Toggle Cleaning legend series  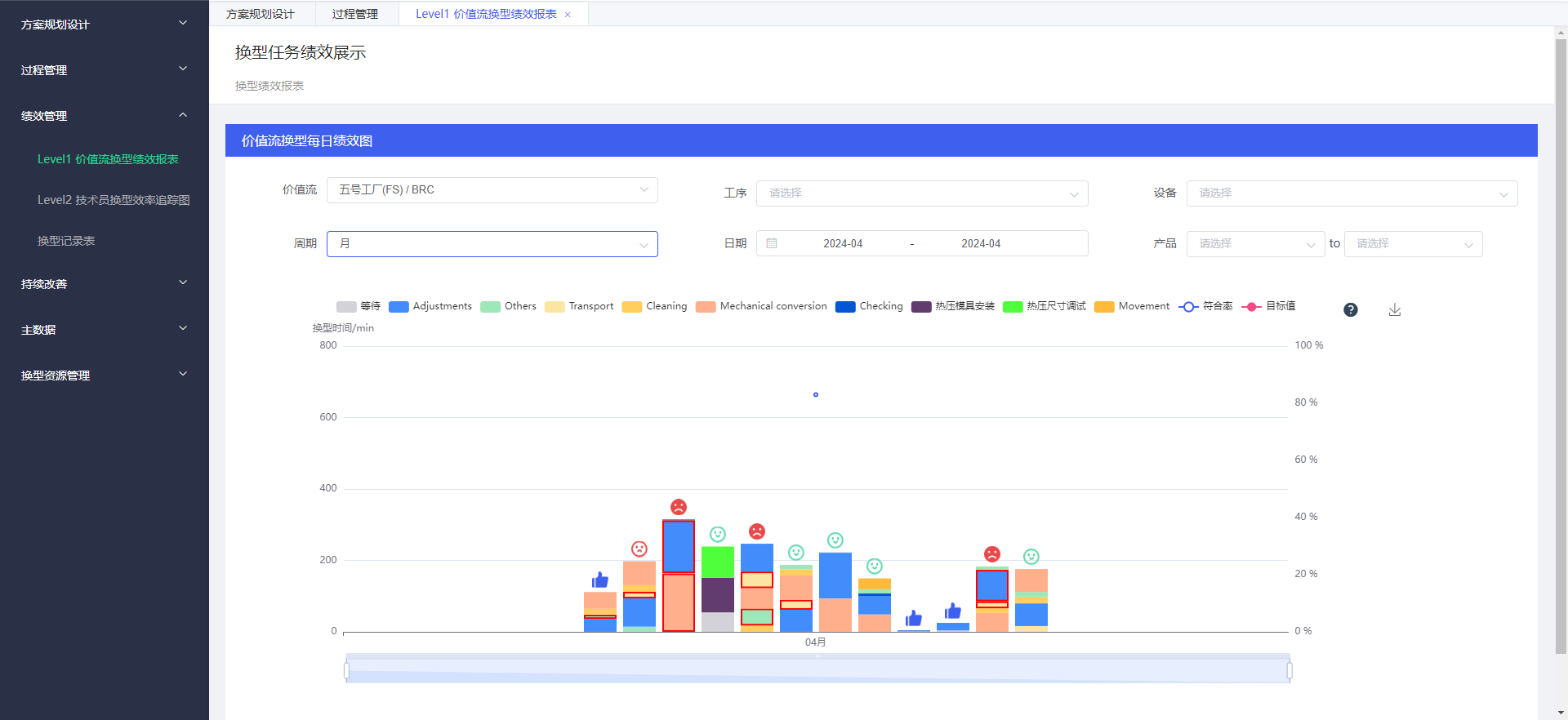tap(654, 306)
